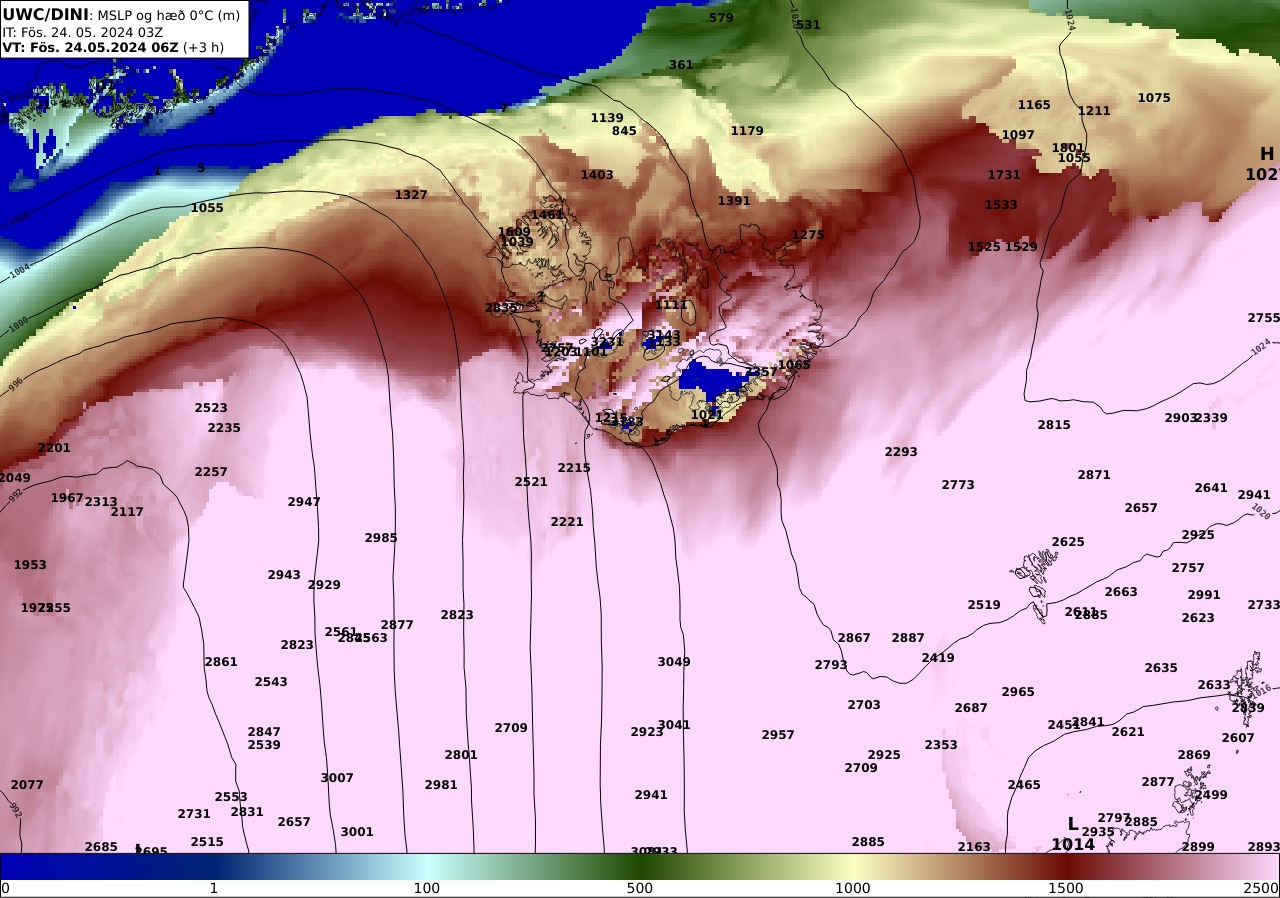Click the height value 1139

coord(607,118)
